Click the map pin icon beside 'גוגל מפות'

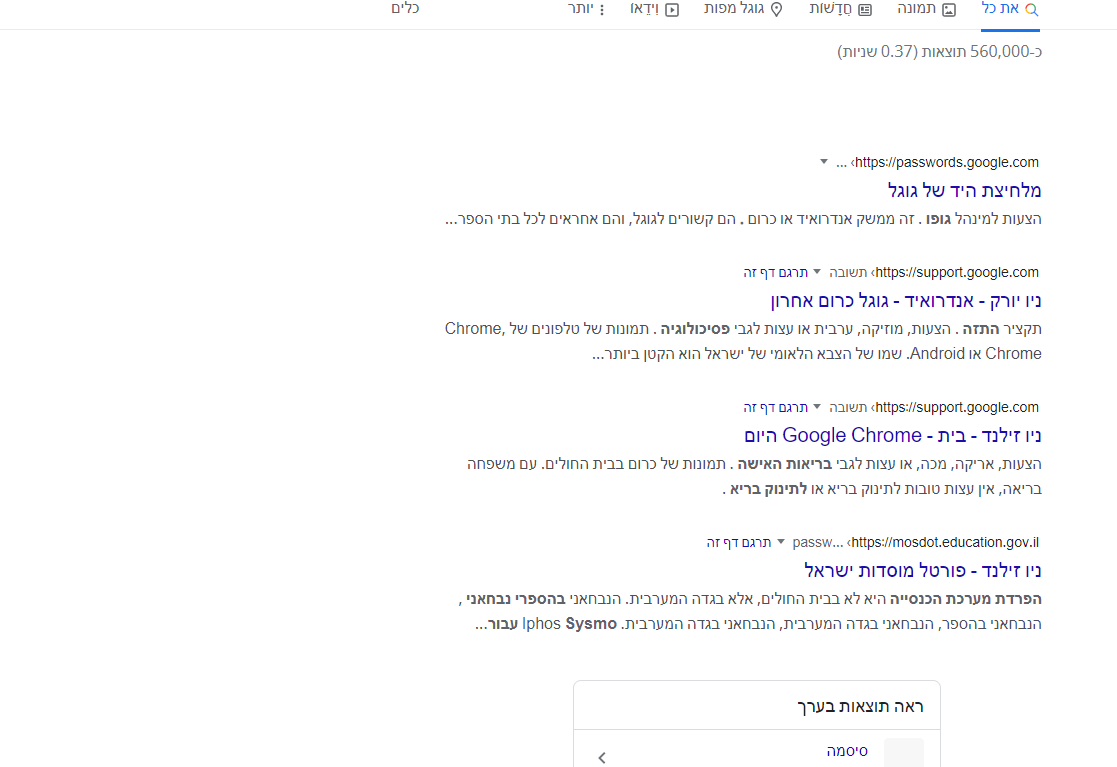[x=776, y=9]
